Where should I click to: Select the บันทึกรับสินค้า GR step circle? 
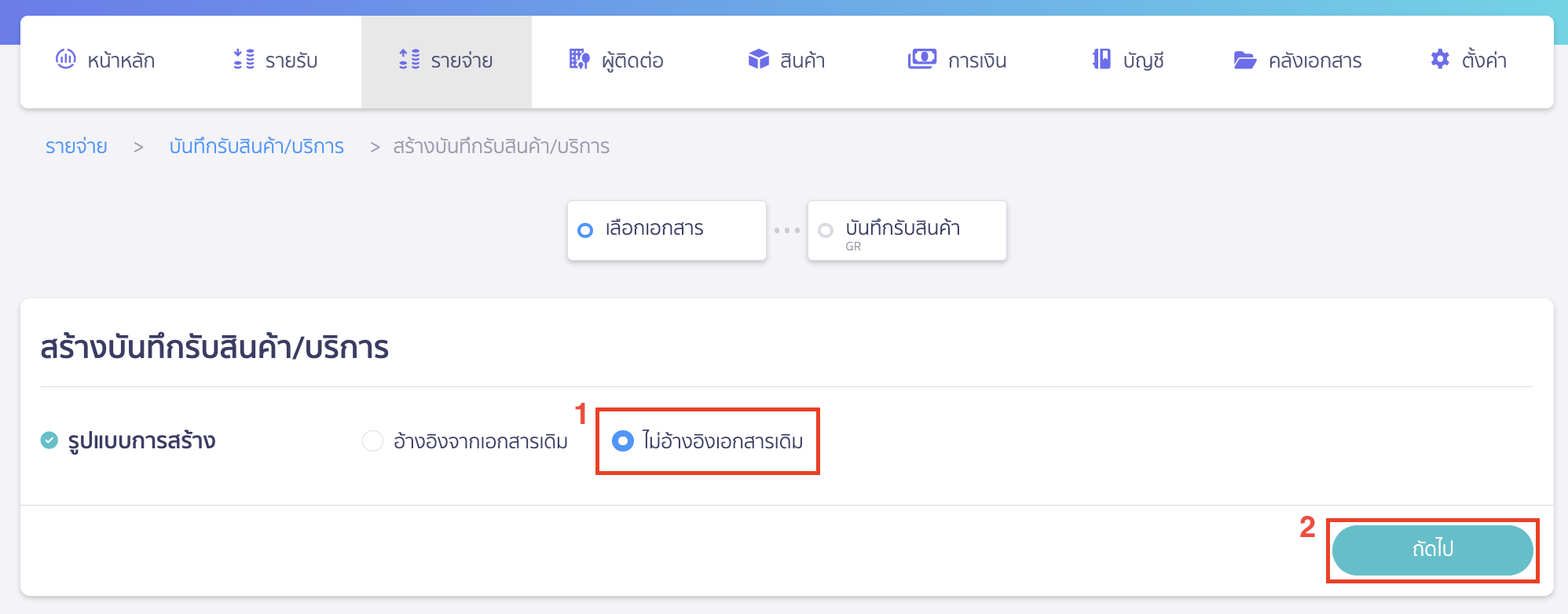point(825,229)
